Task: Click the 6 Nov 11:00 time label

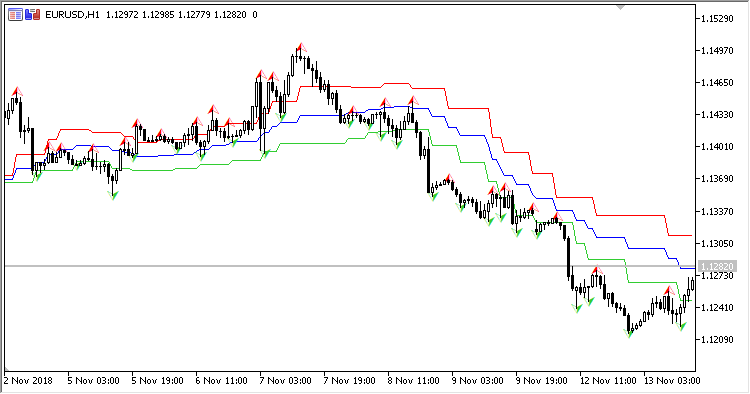Action: 221,381
